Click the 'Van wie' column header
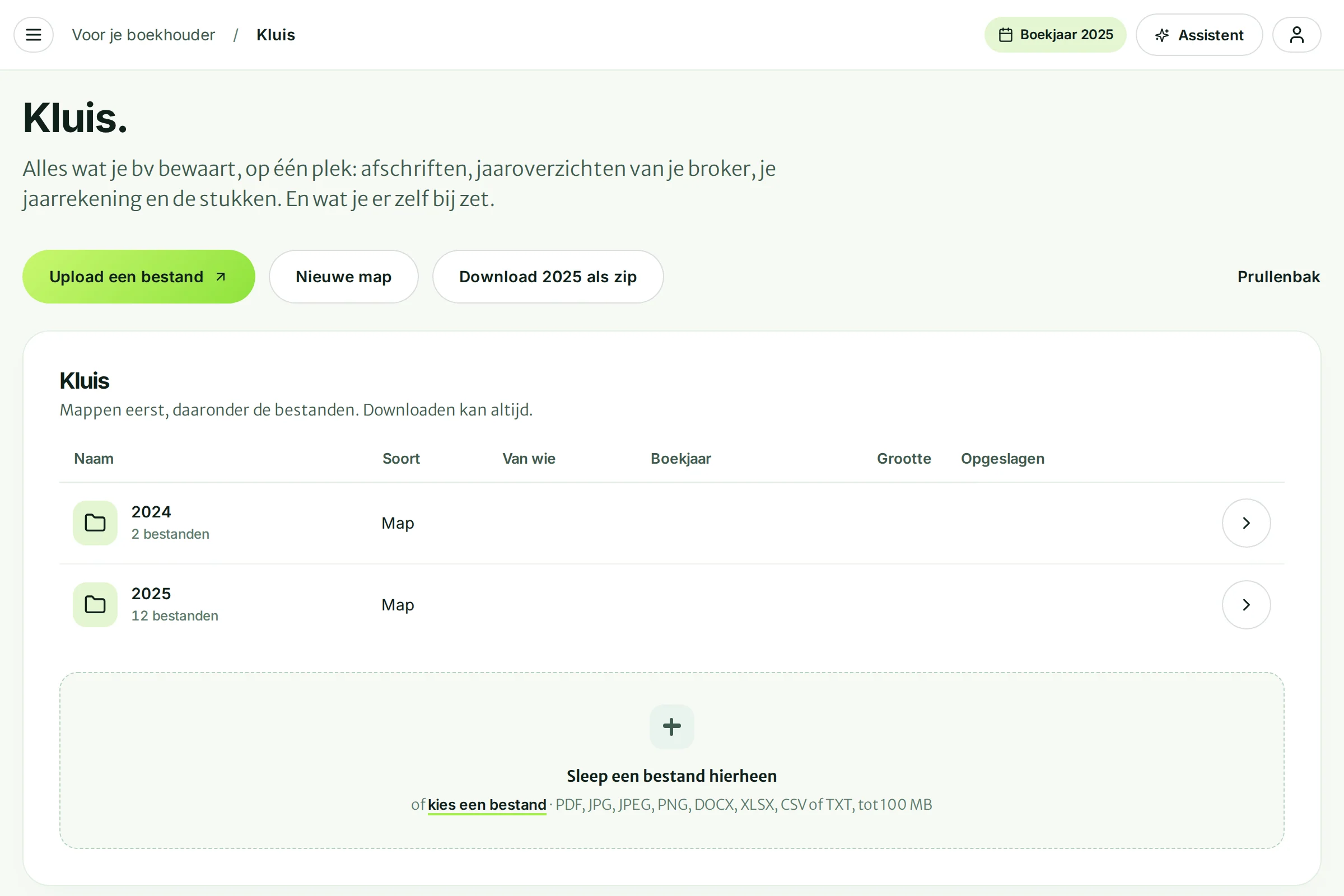The image size is (1344, 896). click(x=529, y=459)
